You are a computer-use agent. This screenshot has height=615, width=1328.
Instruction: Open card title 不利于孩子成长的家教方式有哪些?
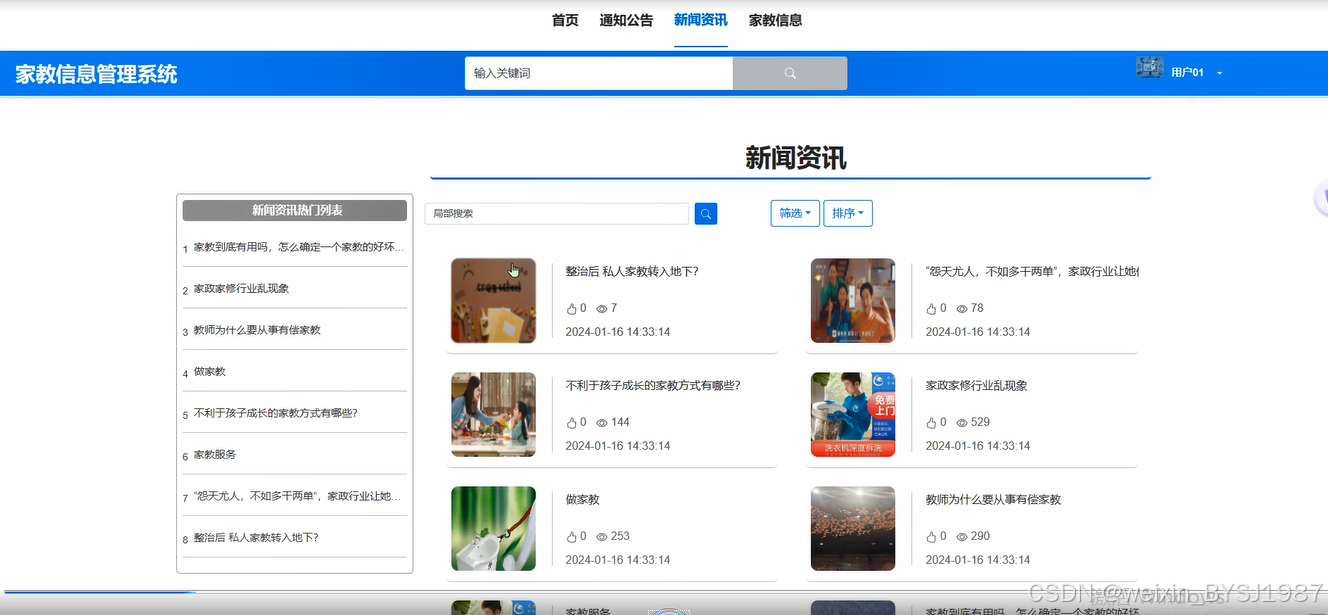click(x=653, y=385)
